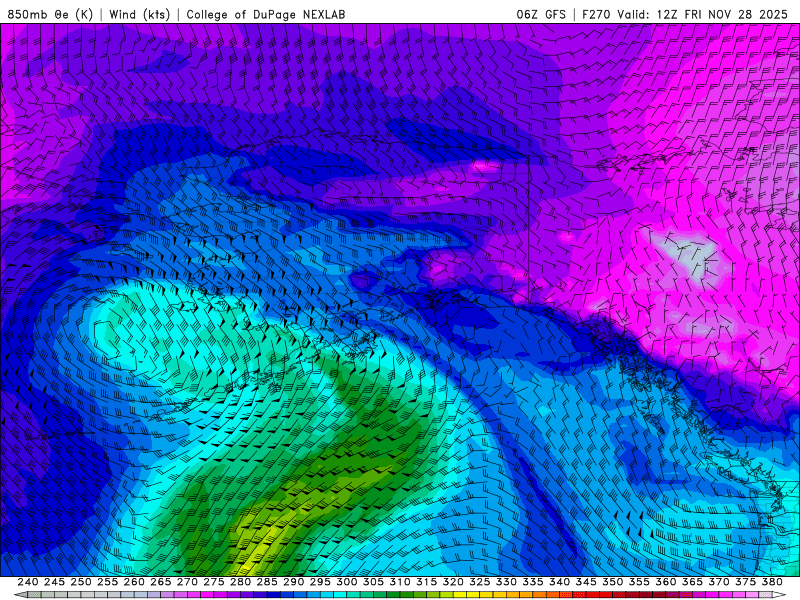Click the '850mb θe (K)' title text

point(50,14)
